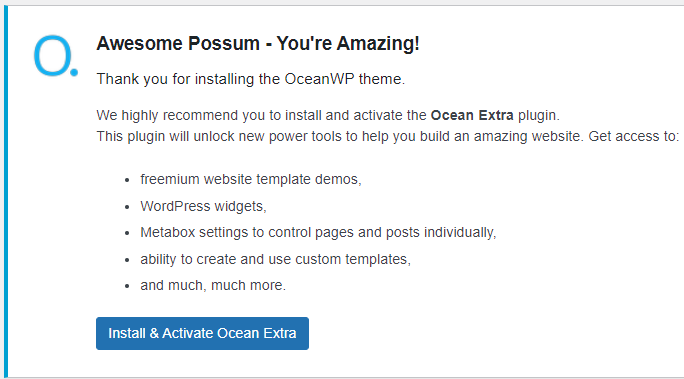This screenshot has height=379, width=684.
Task: Select the Metabox settings list item
Action: [318, 232]
